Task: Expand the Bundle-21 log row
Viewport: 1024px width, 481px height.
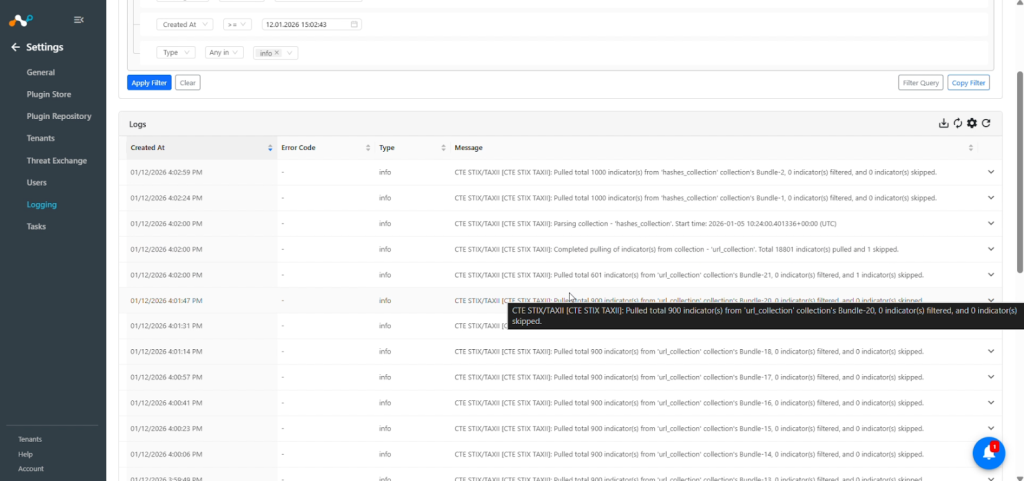Action: coord(991,275)
